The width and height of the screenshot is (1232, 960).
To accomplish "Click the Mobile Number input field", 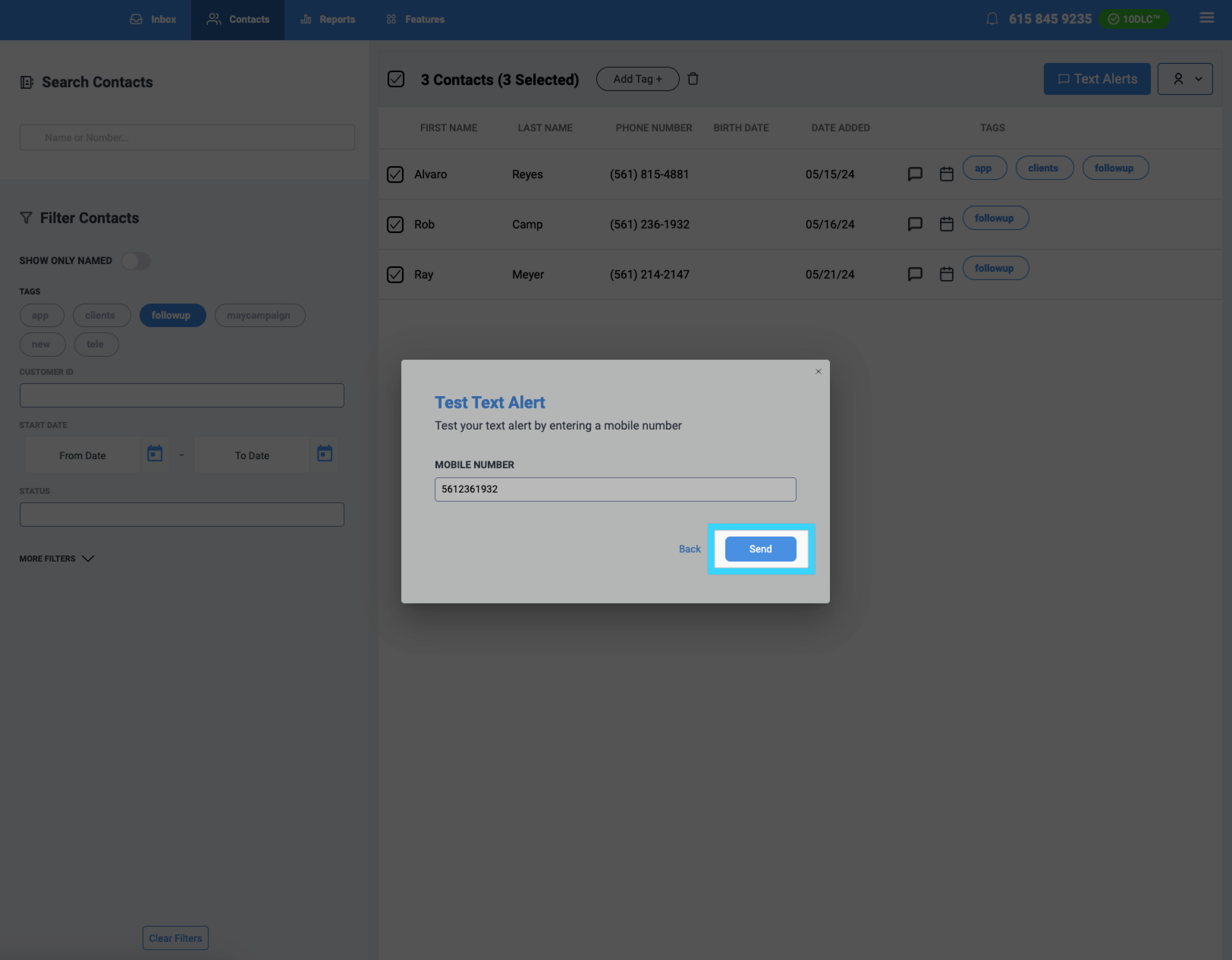I will (614, 489).
